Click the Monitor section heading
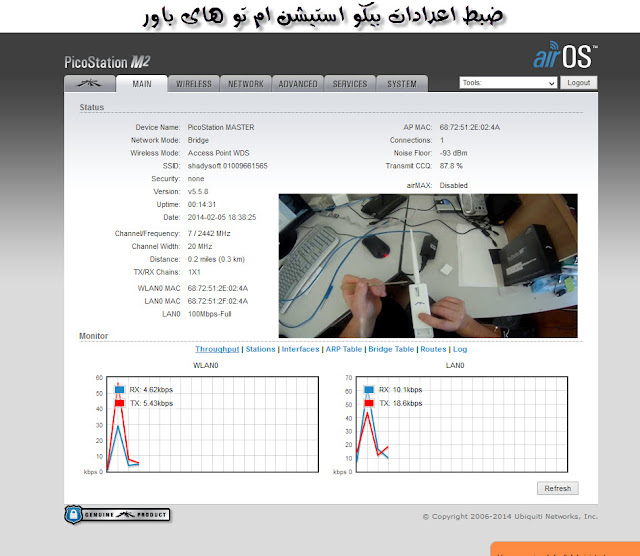Image resolution: width=640 pixels, height=556 pixels. (x=93, y=336)
